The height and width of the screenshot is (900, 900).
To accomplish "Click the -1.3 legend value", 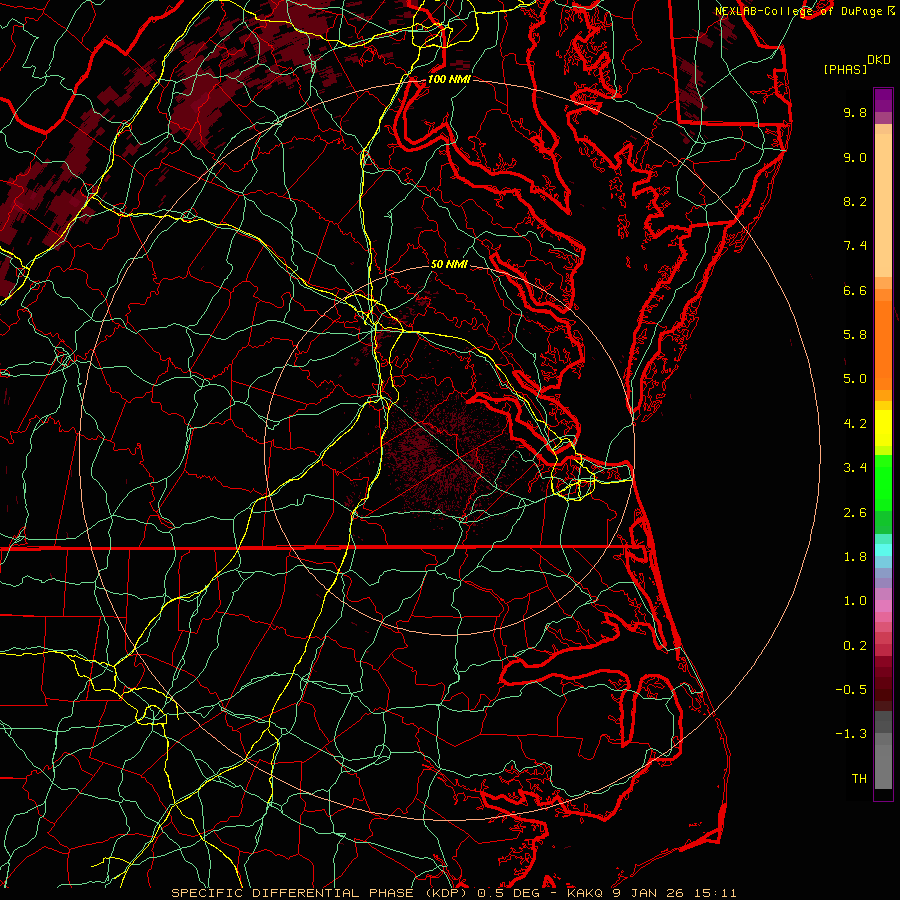I will point(851,734).
